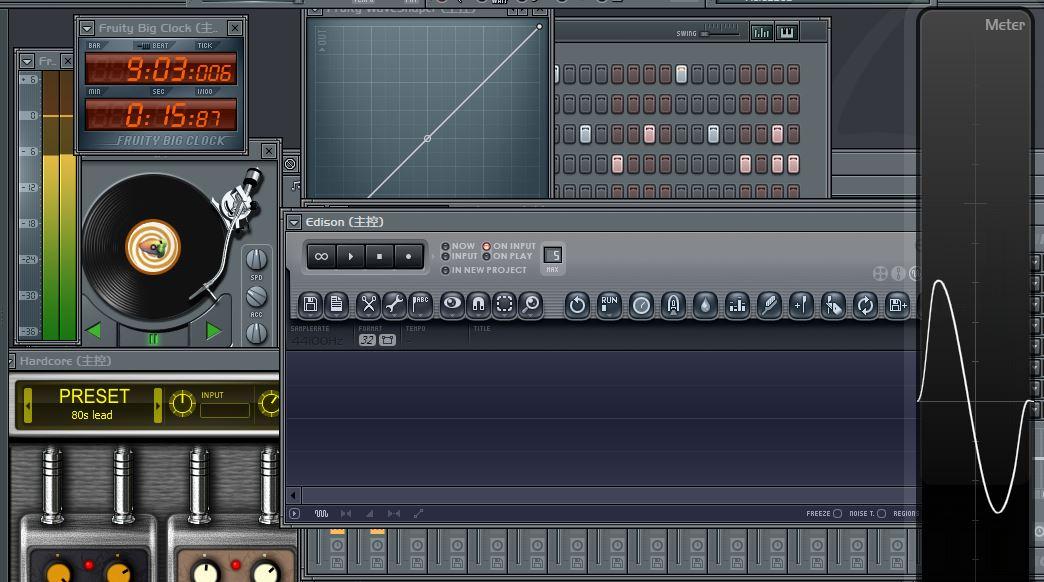Click the piano keyboard icon in step sequencer
This screenshot has height=582, width=1044.
(786, 33)
